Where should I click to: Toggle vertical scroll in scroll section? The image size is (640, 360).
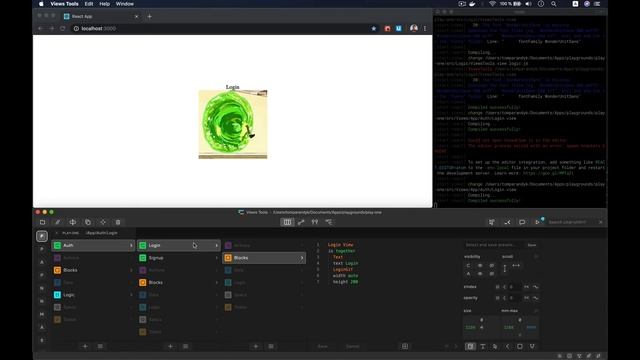coord(505,268)
